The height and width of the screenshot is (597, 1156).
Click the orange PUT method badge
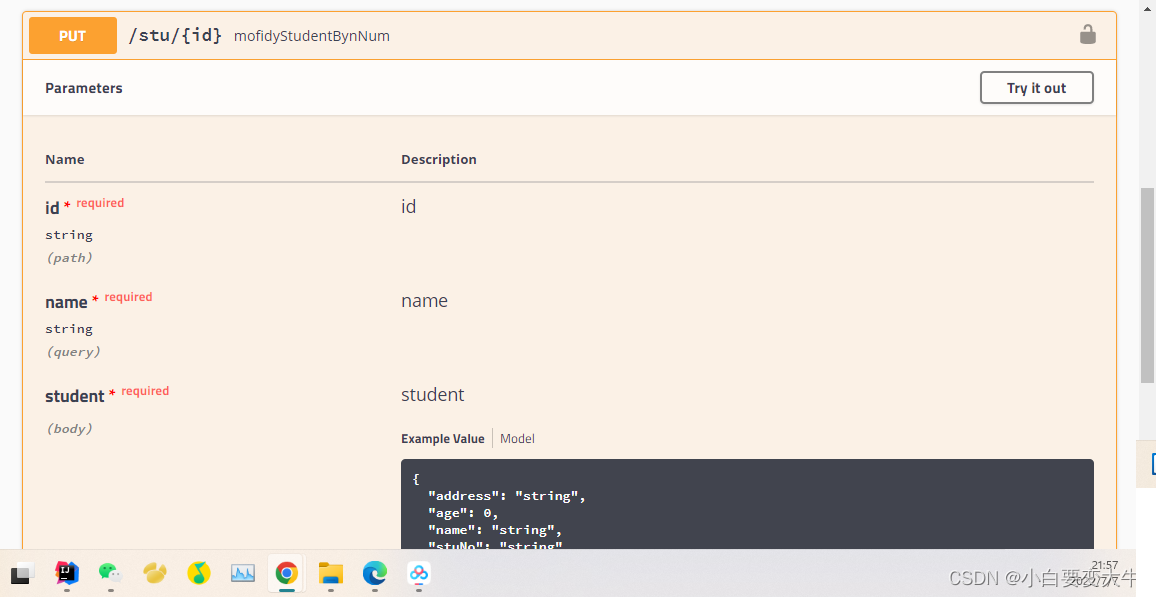73,35
